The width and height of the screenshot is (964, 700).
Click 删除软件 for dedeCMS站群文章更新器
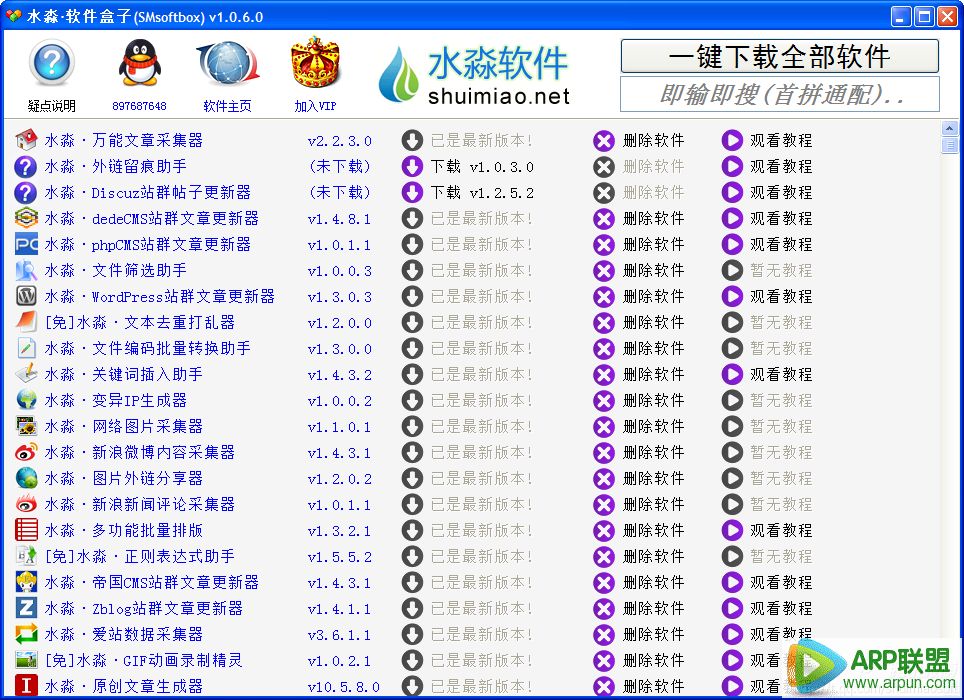tap(653, 218)
